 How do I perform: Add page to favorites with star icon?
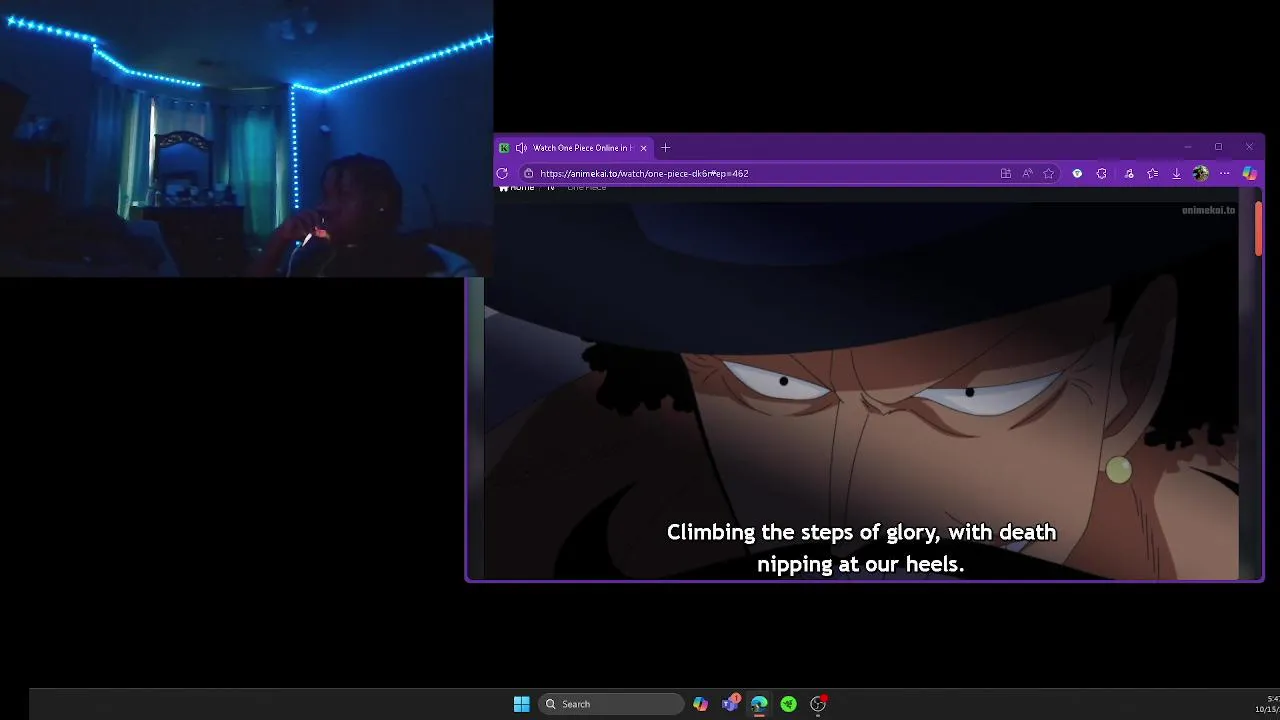click(x=1048, y=173)
